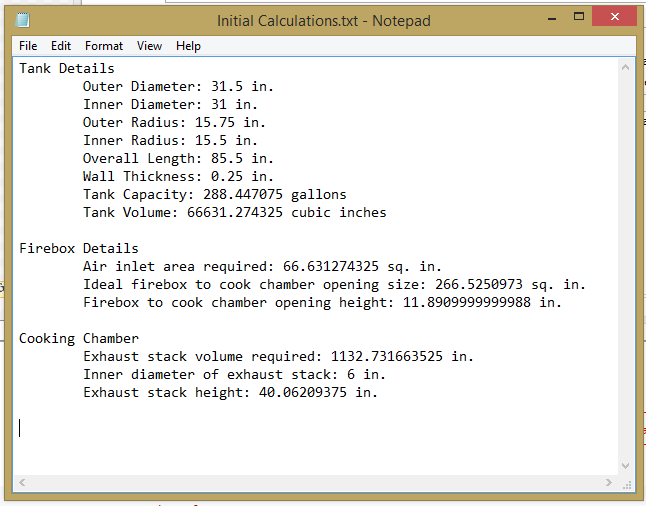Click the vertical scrollbar up arrow
This screenshot has height=506, width=646.
click(626, 67)
